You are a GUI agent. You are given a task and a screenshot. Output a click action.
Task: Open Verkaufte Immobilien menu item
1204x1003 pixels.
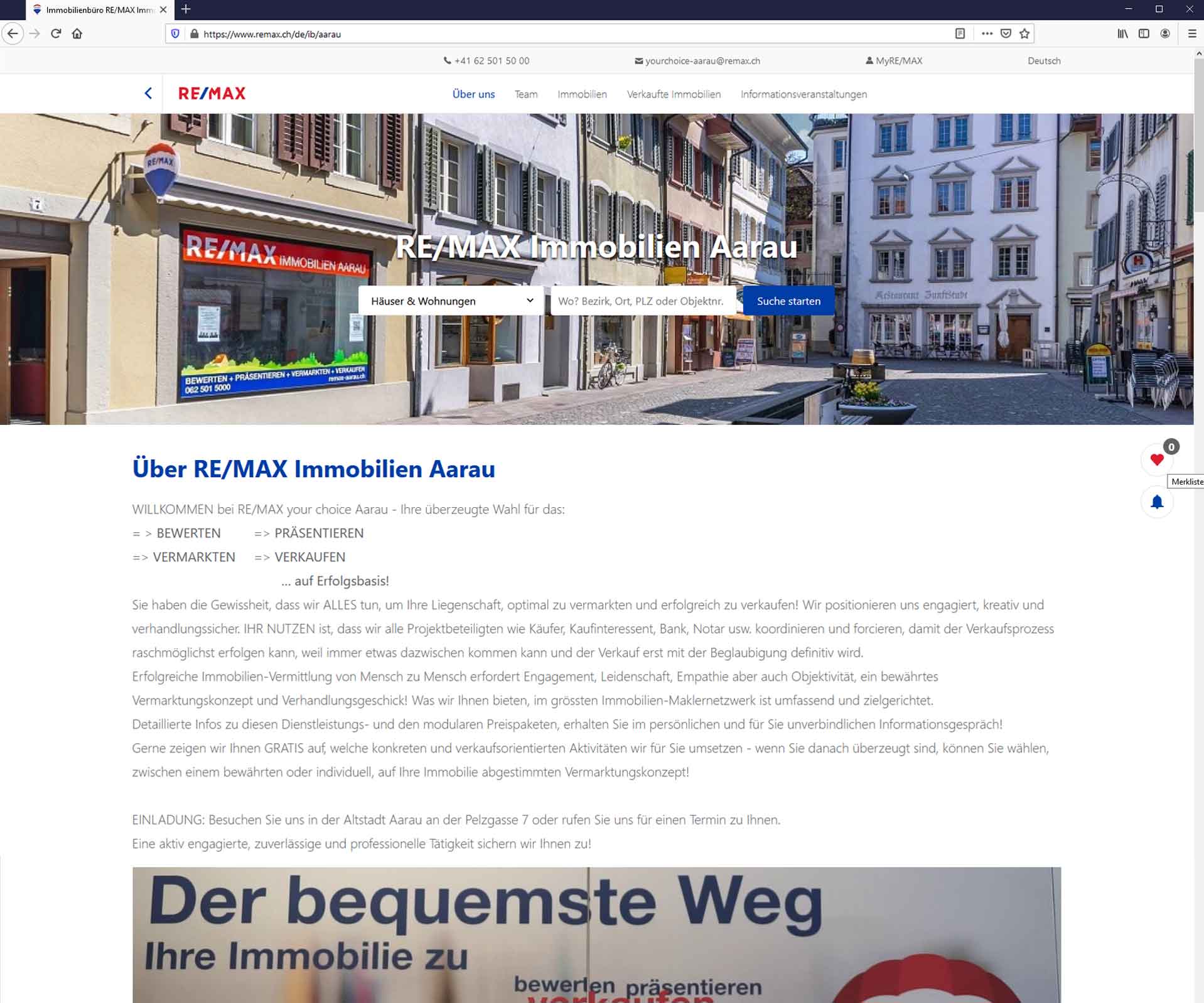(x=674, y=94)
